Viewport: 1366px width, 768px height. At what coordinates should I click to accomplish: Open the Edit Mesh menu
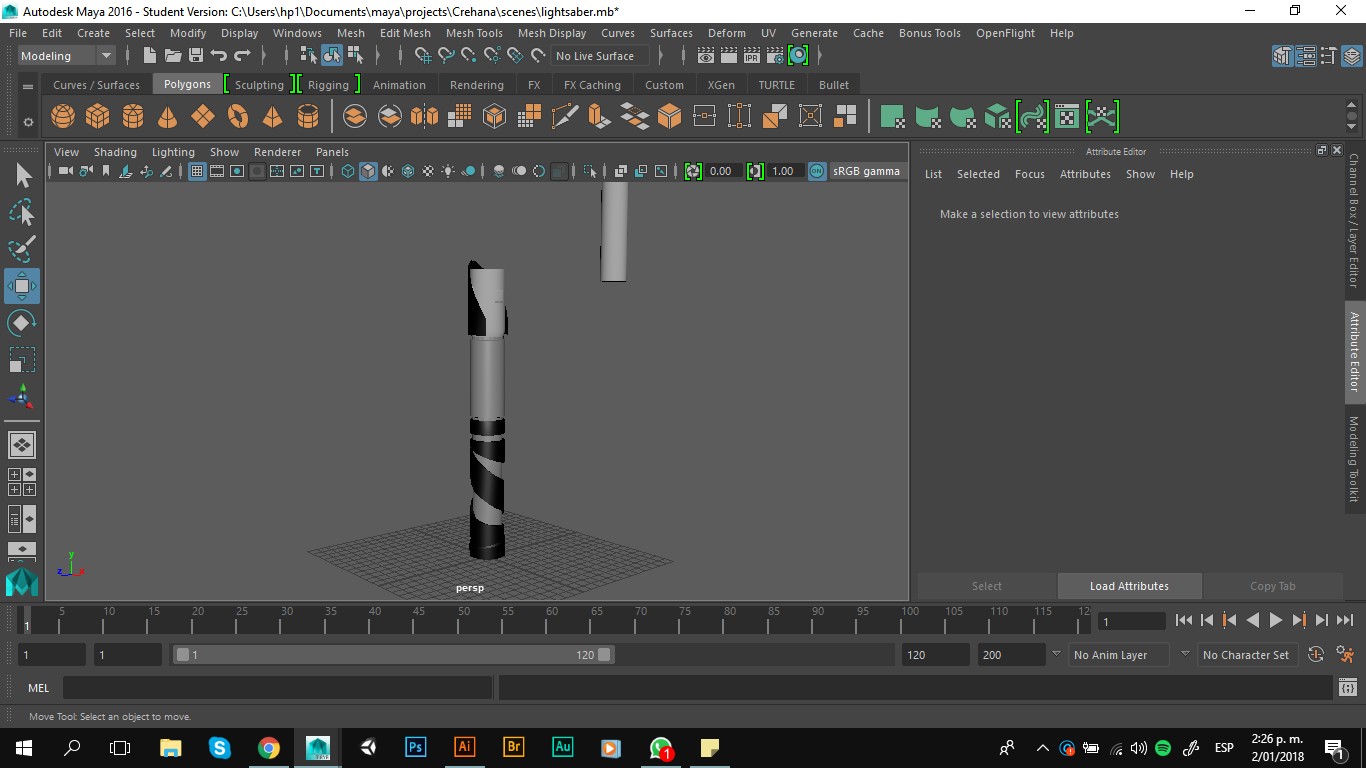click(x=405, y=33)
